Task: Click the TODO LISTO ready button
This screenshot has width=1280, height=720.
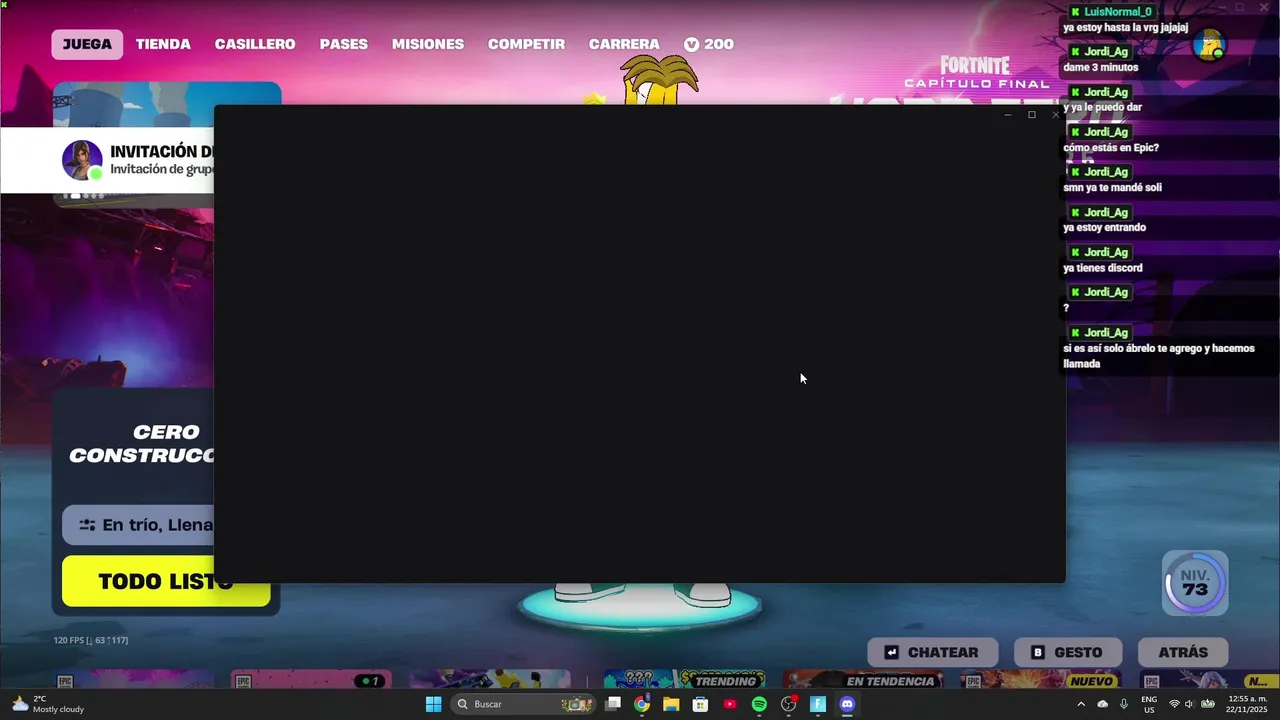Action: click(166, 581)
